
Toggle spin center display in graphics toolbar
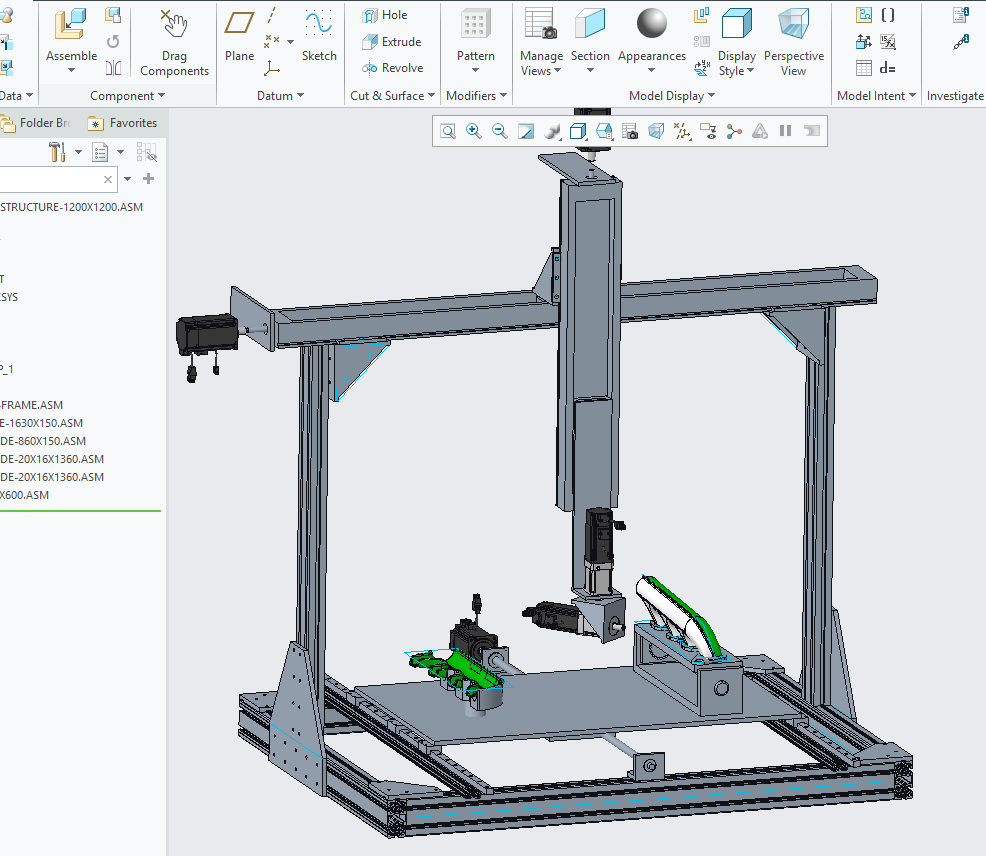(x=734, y=131)
